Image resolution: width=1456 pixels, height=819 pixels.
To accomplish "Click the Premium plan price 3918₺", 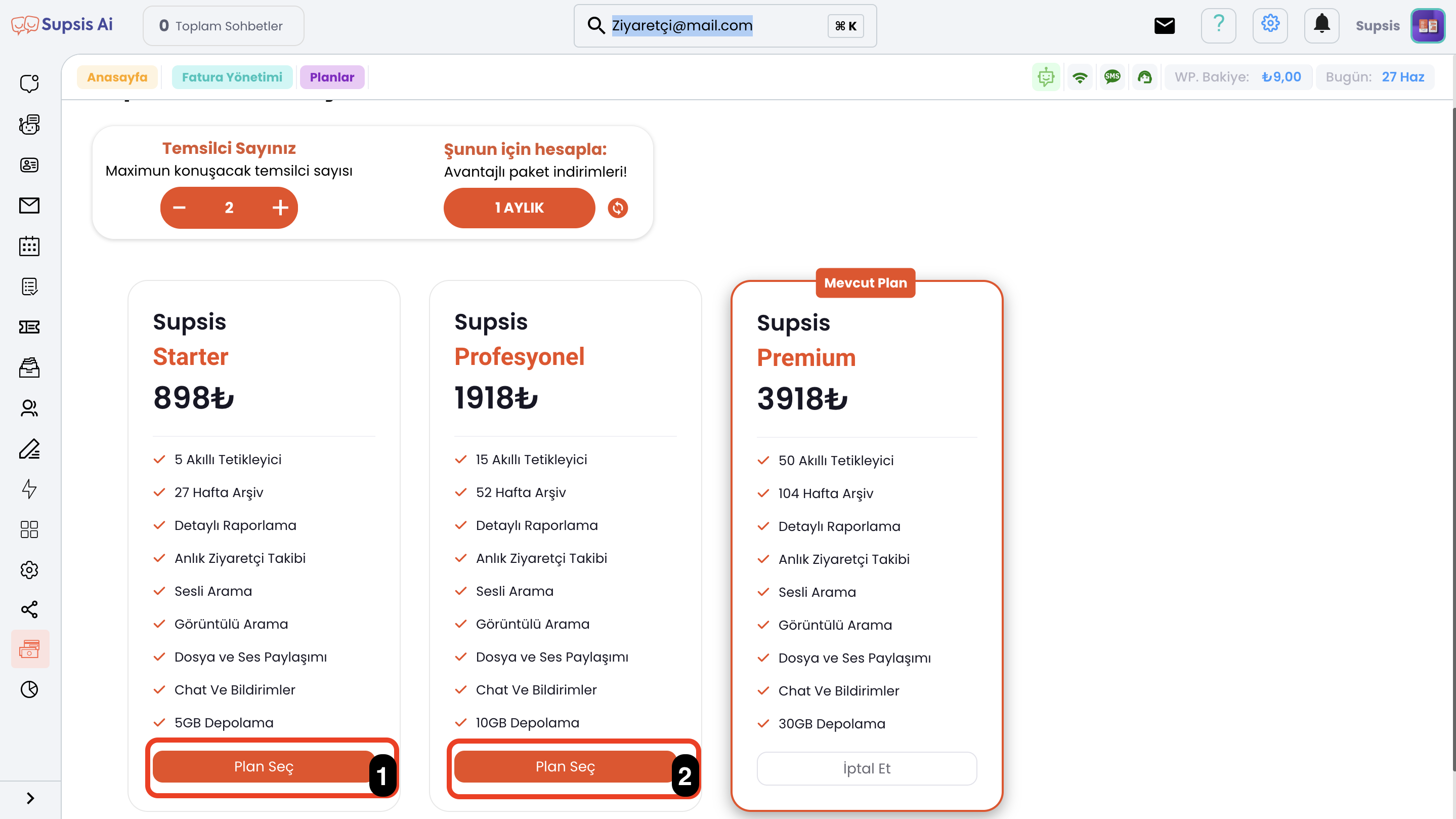I will [x=802, y=399].
